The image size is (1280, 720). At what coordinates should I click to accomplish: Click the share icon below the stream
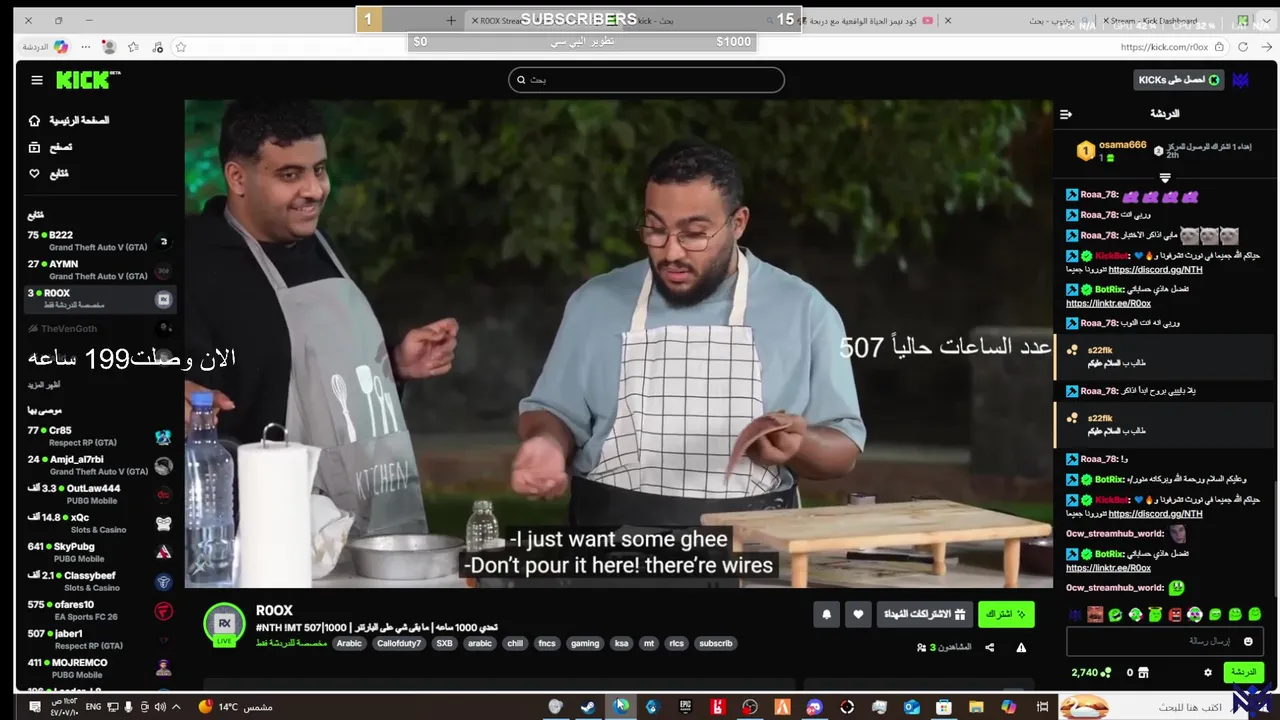click(x=989, y=647)
